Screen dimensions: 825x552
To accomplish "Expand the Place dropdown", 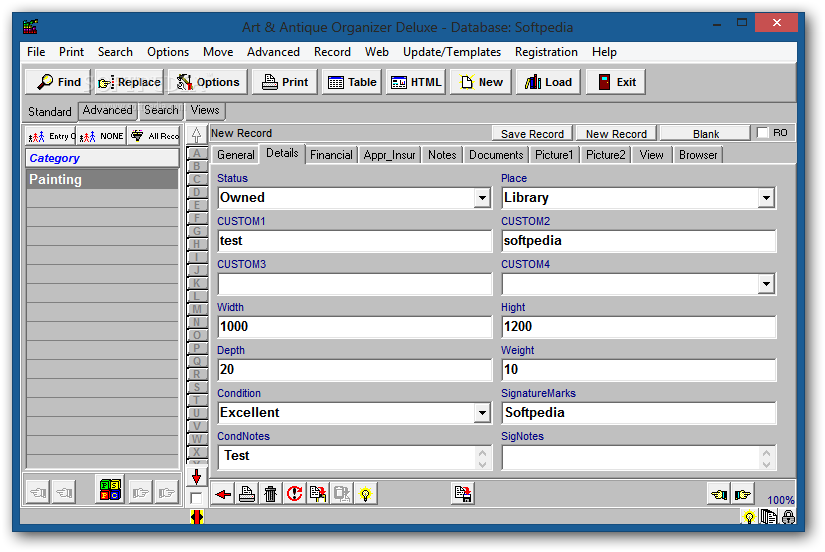I will pos(766,198).
